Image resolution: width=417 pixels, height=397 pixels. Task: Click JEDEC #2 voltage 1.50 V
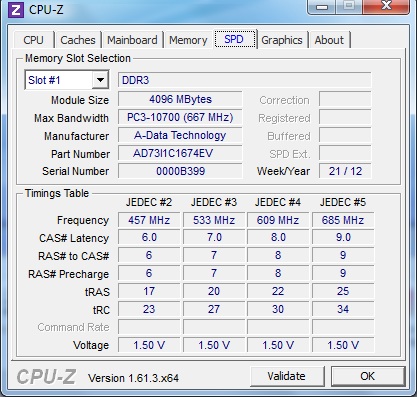[149, 345]
